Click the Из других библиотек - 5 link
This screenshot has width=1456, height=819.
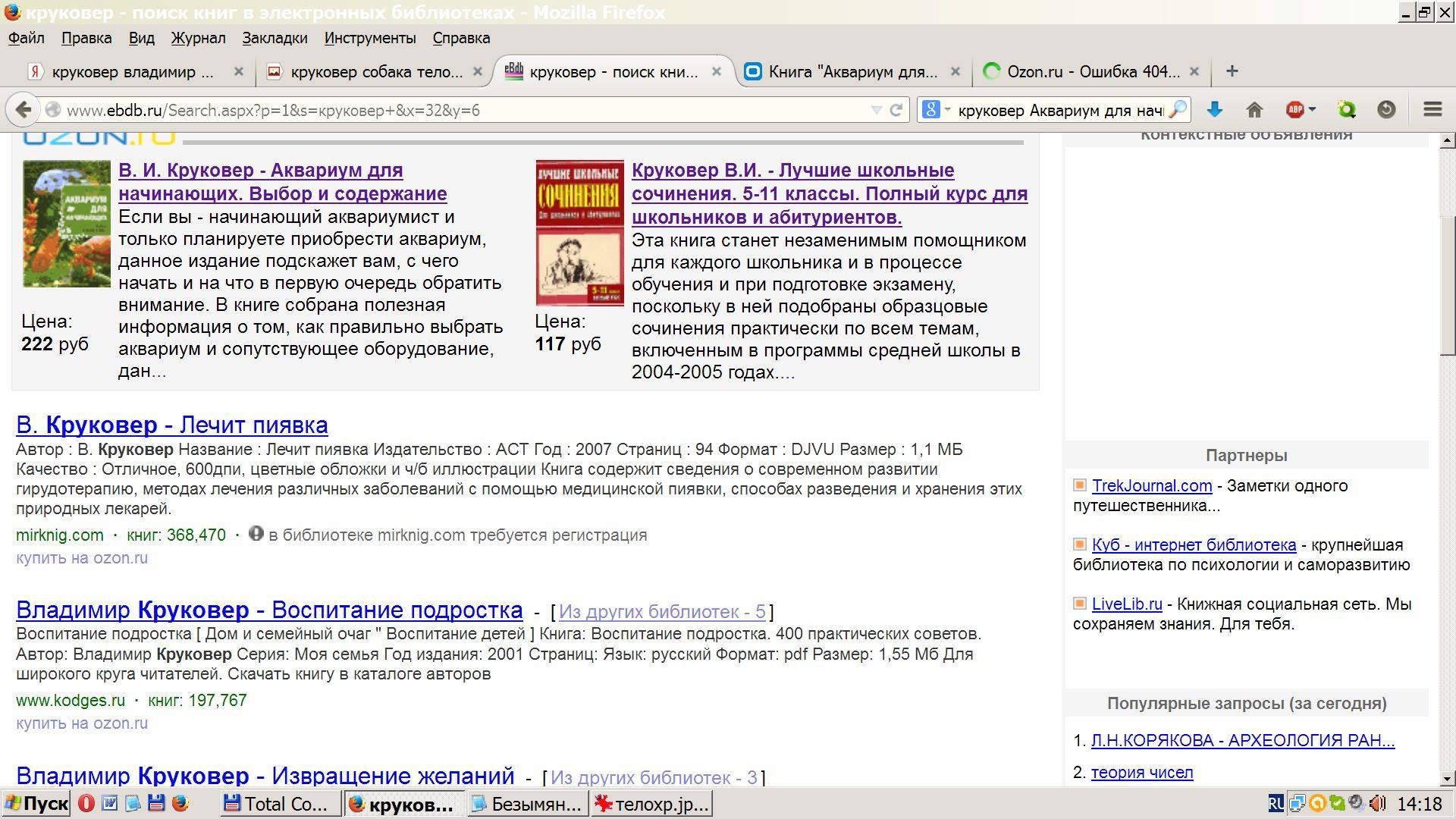[662, 612]
